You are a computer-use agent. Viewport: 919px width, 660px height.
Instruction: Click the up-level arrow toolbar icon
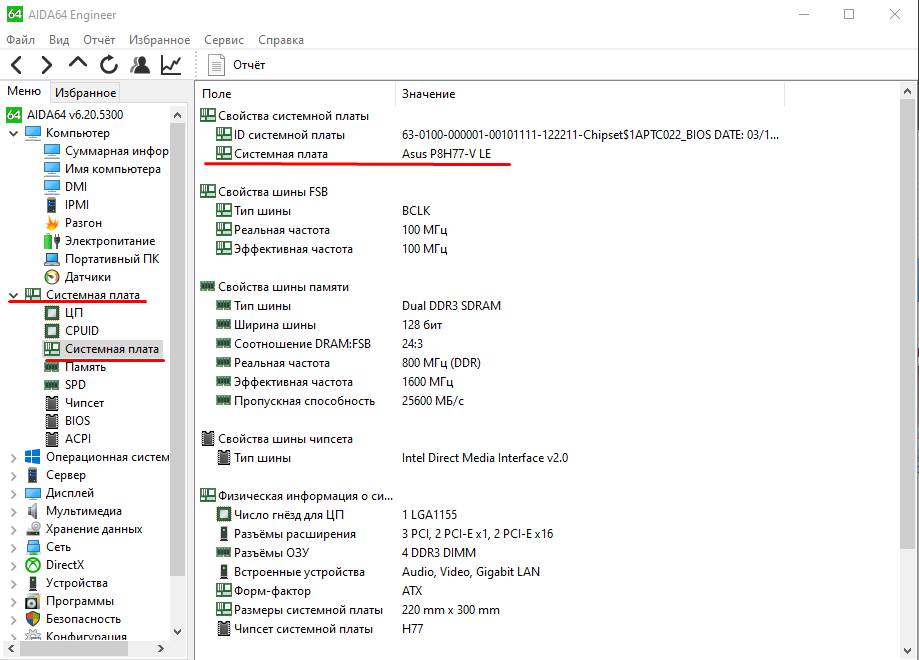[x=77, y=63]
